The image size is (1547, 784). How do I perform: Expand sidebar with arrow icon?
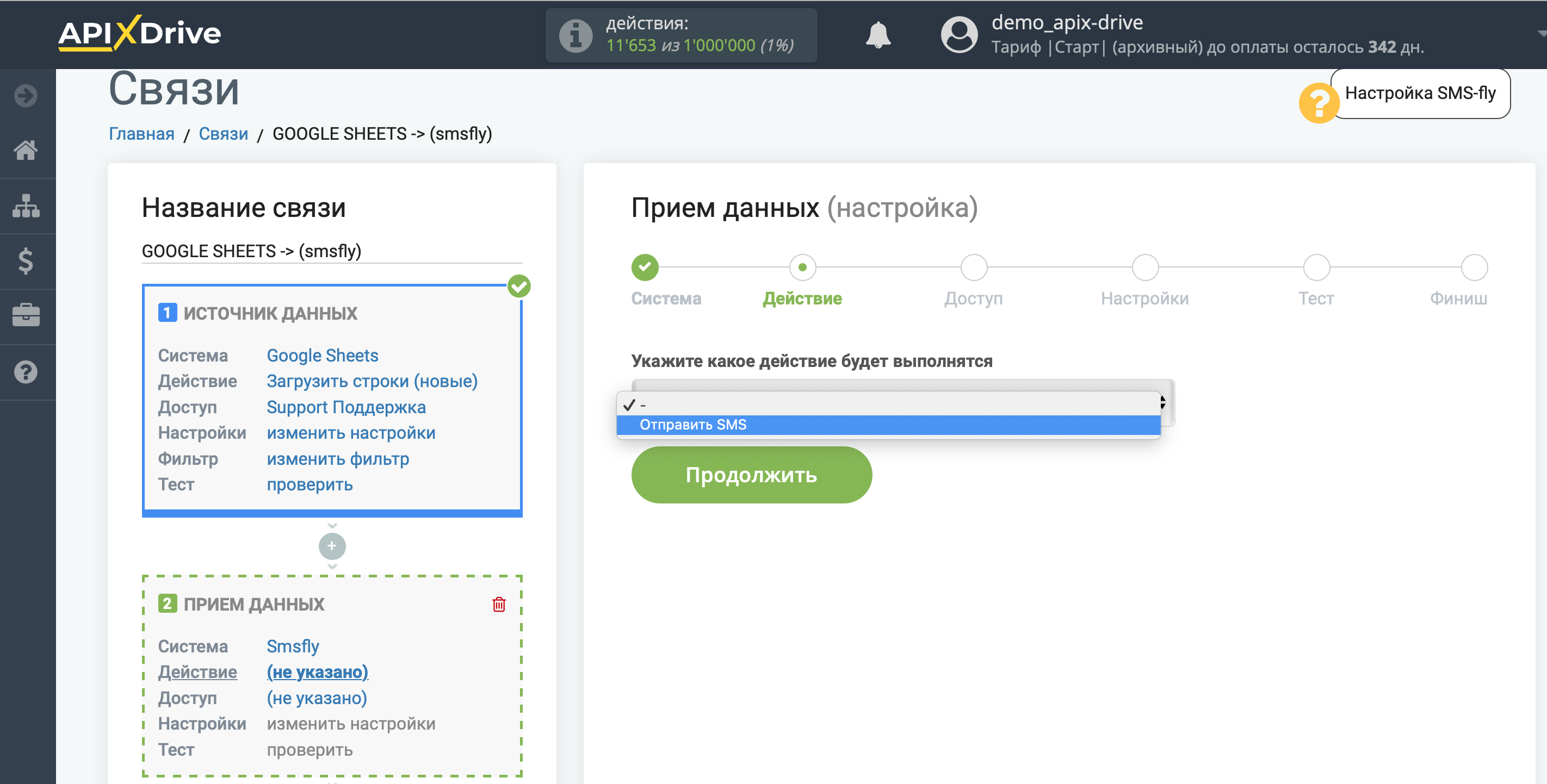pos(26,96)
